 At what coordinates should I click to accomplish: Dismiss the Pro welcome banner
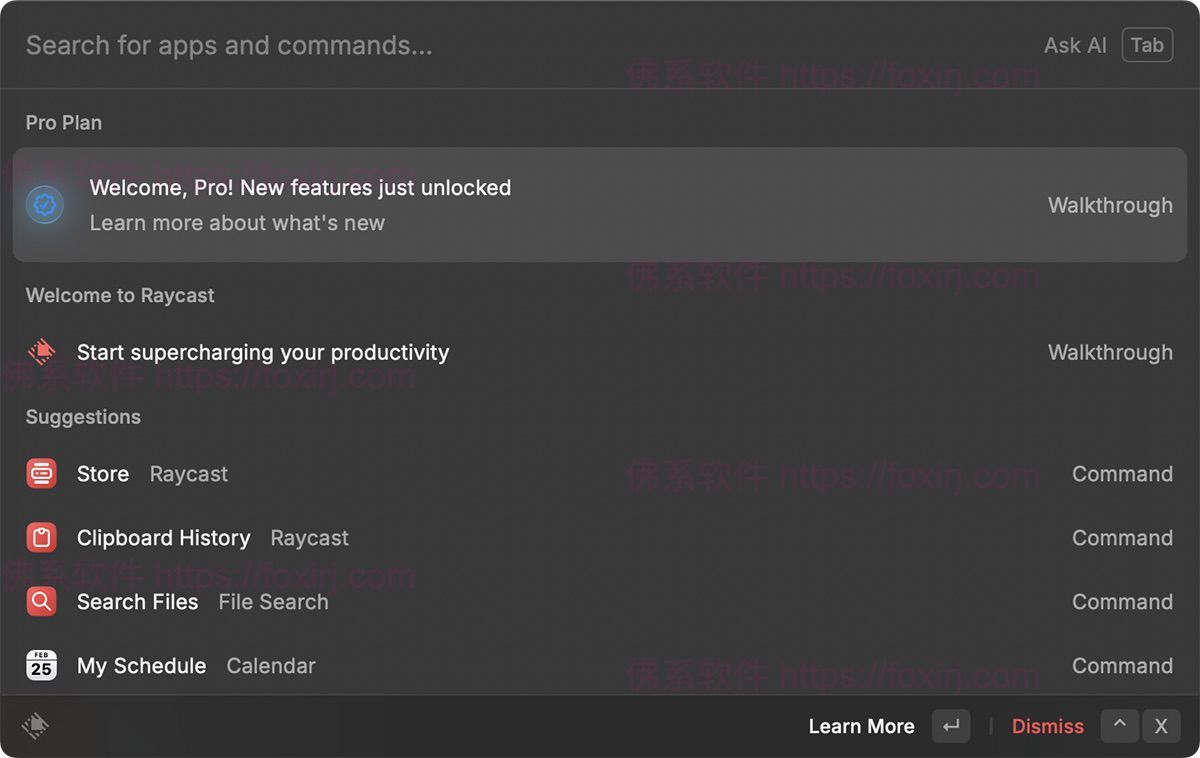pyautogui.click(x=1047, y=727)
